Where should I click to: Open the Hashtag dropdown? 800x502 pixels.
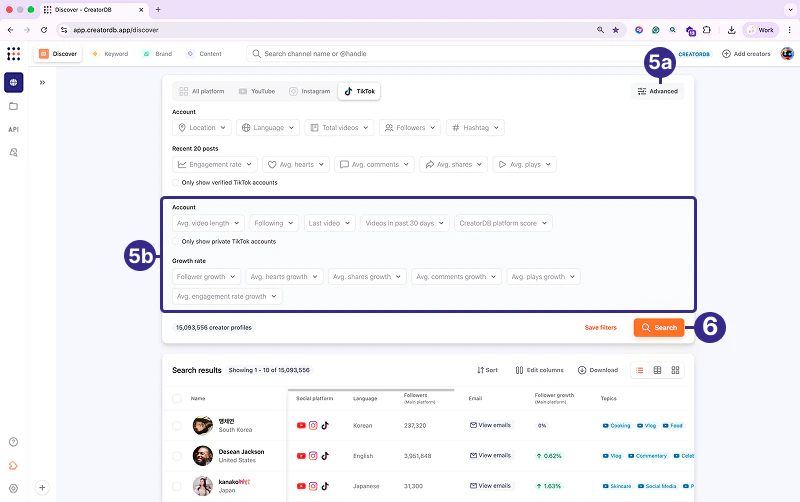click(476, 128)
